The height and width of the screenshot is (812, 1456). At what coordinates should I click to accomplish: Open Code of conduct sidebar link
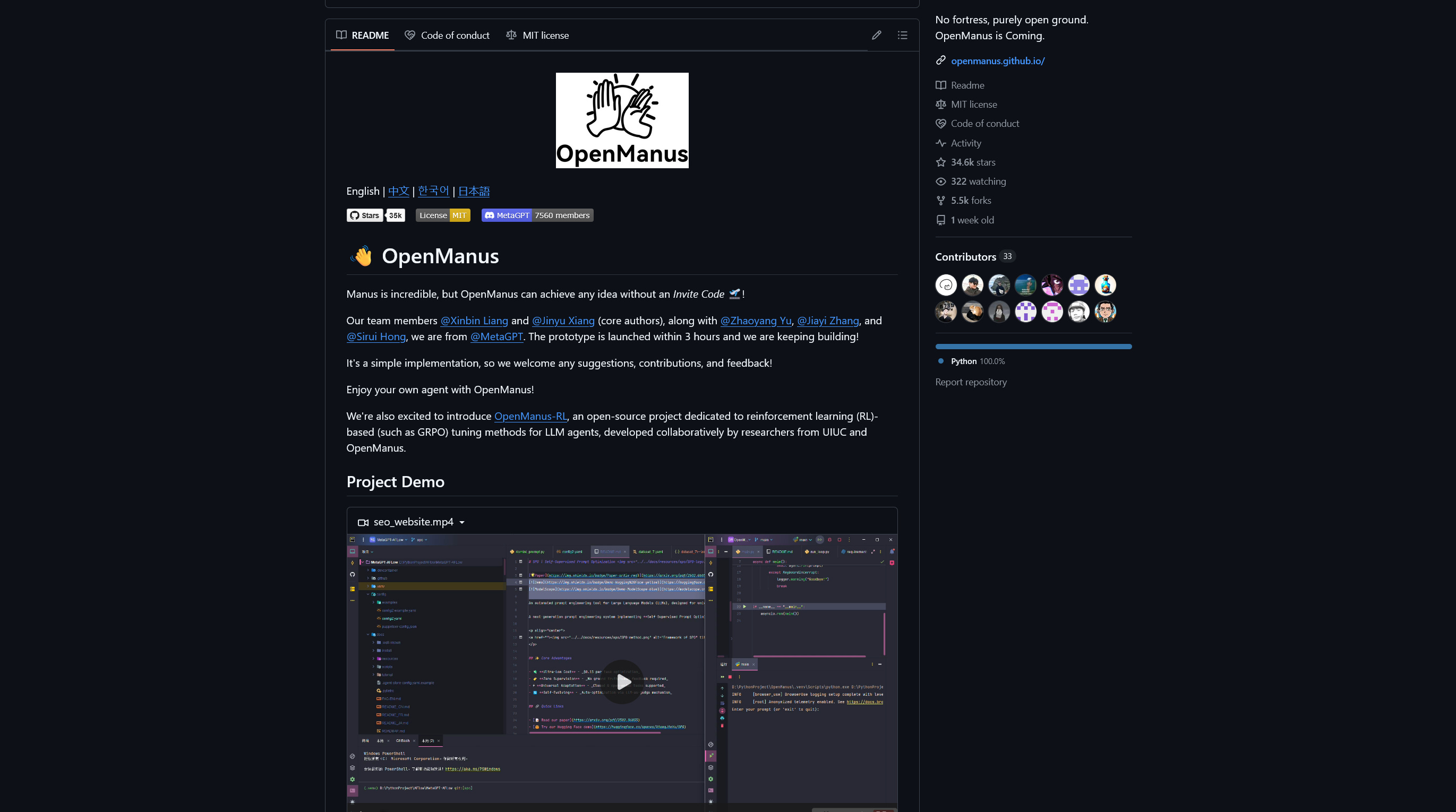tap(984, 124)
